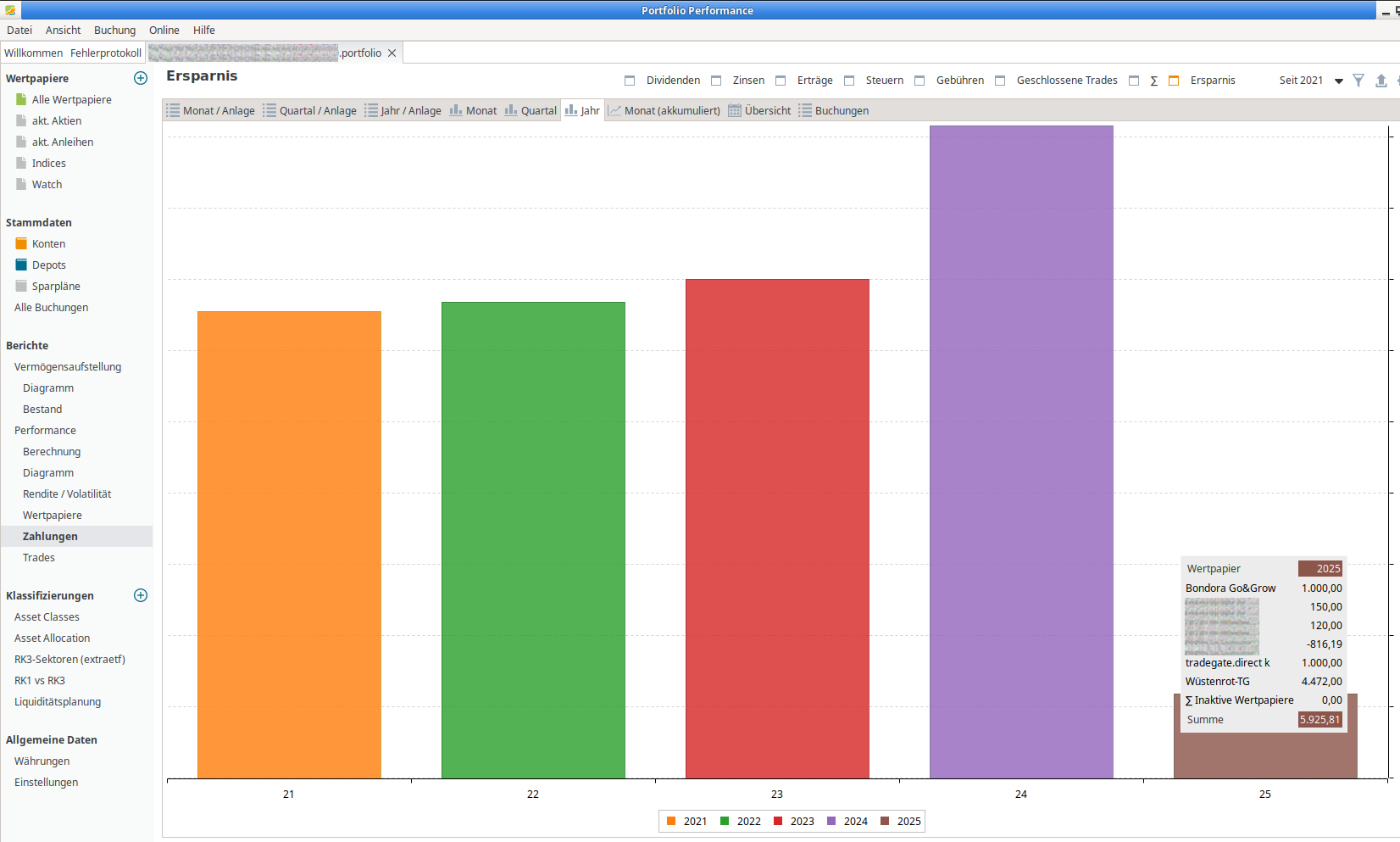The width and height of the screenshot is (1400, 842).
Task: Enable the Steuern checkbox
Action: point(849,81)
